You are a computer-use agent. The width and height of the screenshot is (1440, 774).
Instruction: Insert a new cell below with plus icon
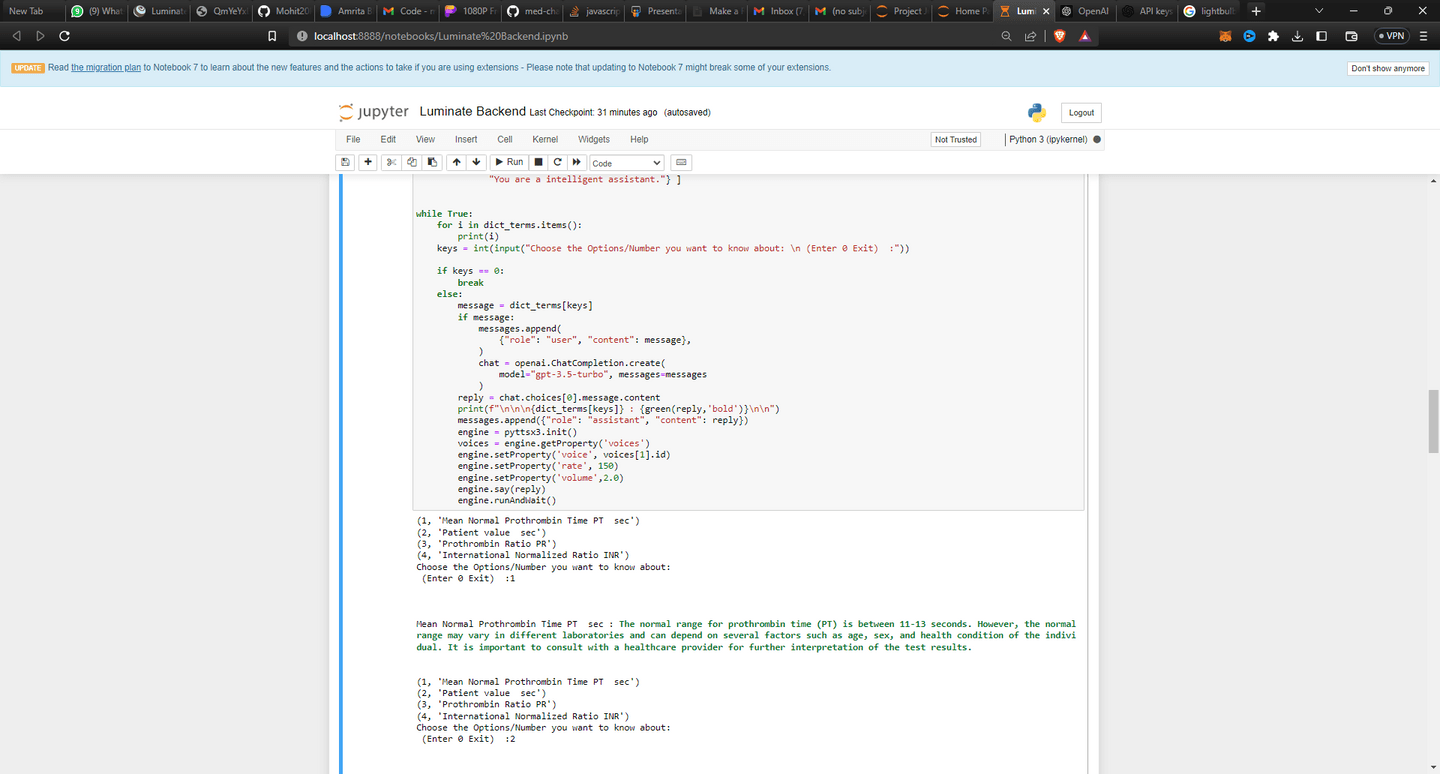pyautogui.click(x=368, y=162)
